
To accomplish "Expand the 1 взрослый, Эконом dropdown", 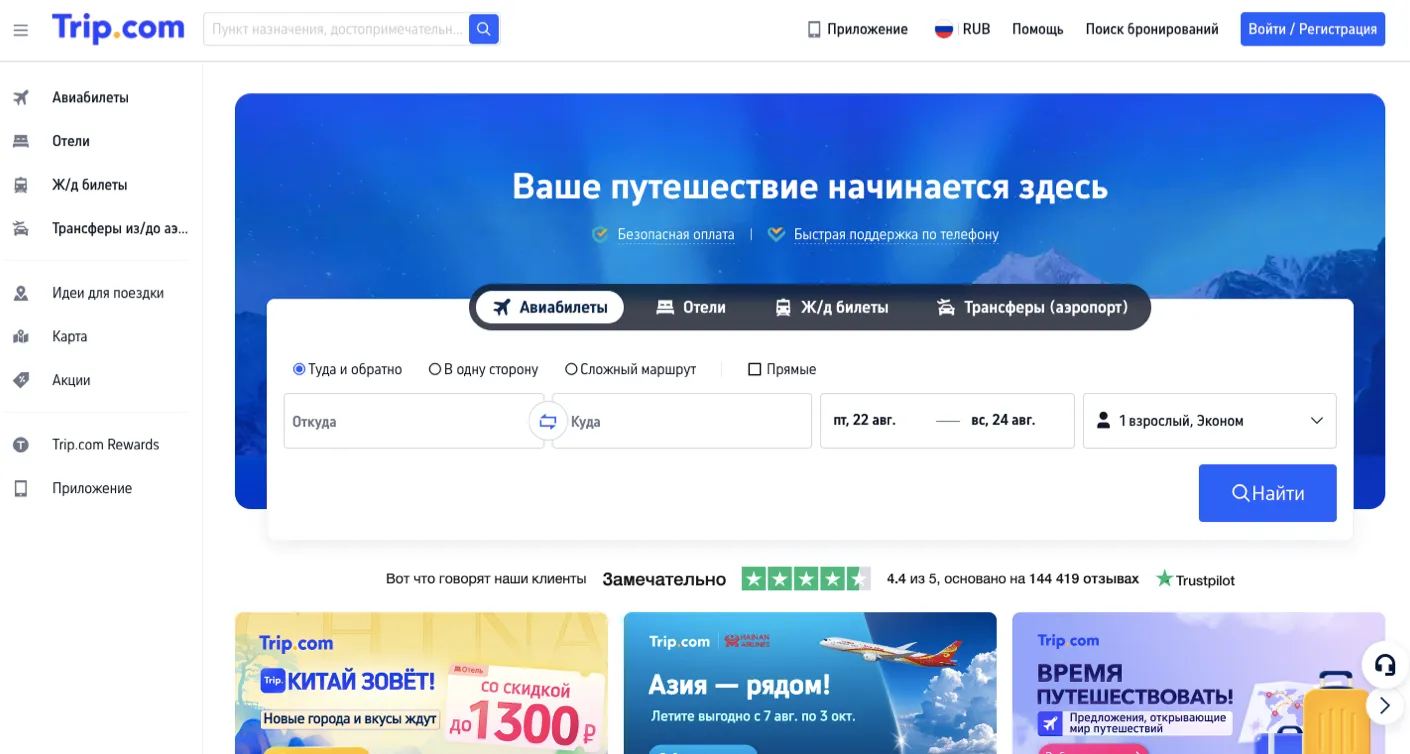I will click(1210, 421).
